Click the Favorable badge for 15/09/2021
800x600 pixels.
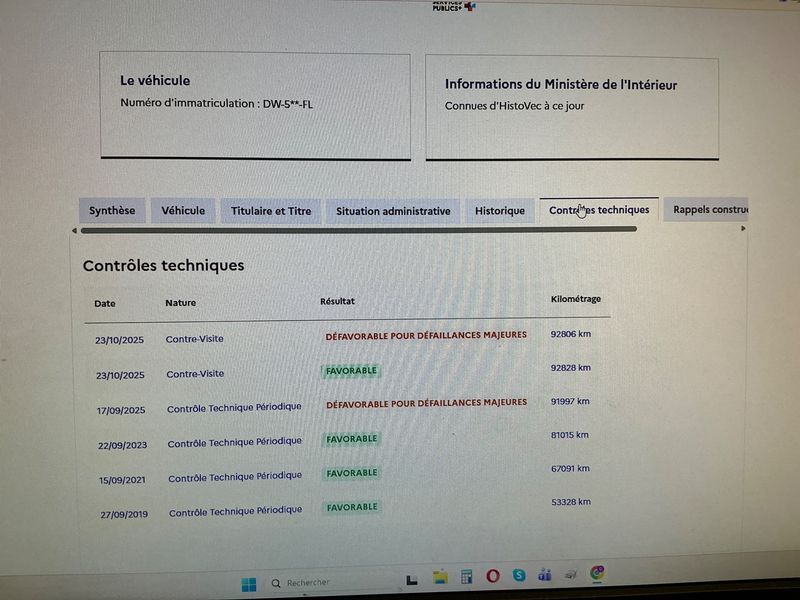coord(352,473)
